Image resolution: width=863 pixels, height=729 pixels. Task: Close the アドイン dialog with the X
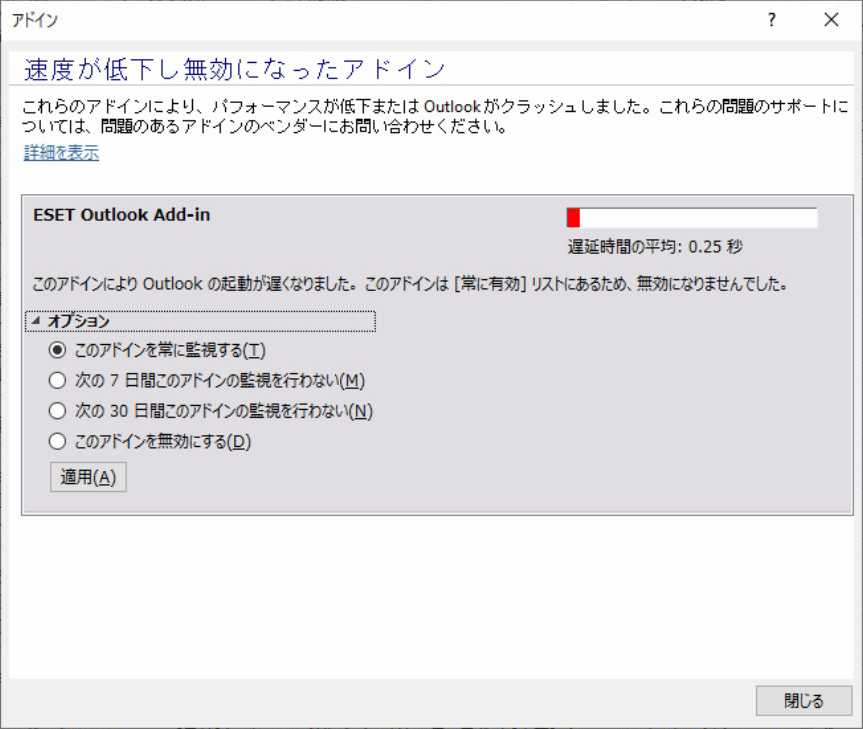pos(831,20)
